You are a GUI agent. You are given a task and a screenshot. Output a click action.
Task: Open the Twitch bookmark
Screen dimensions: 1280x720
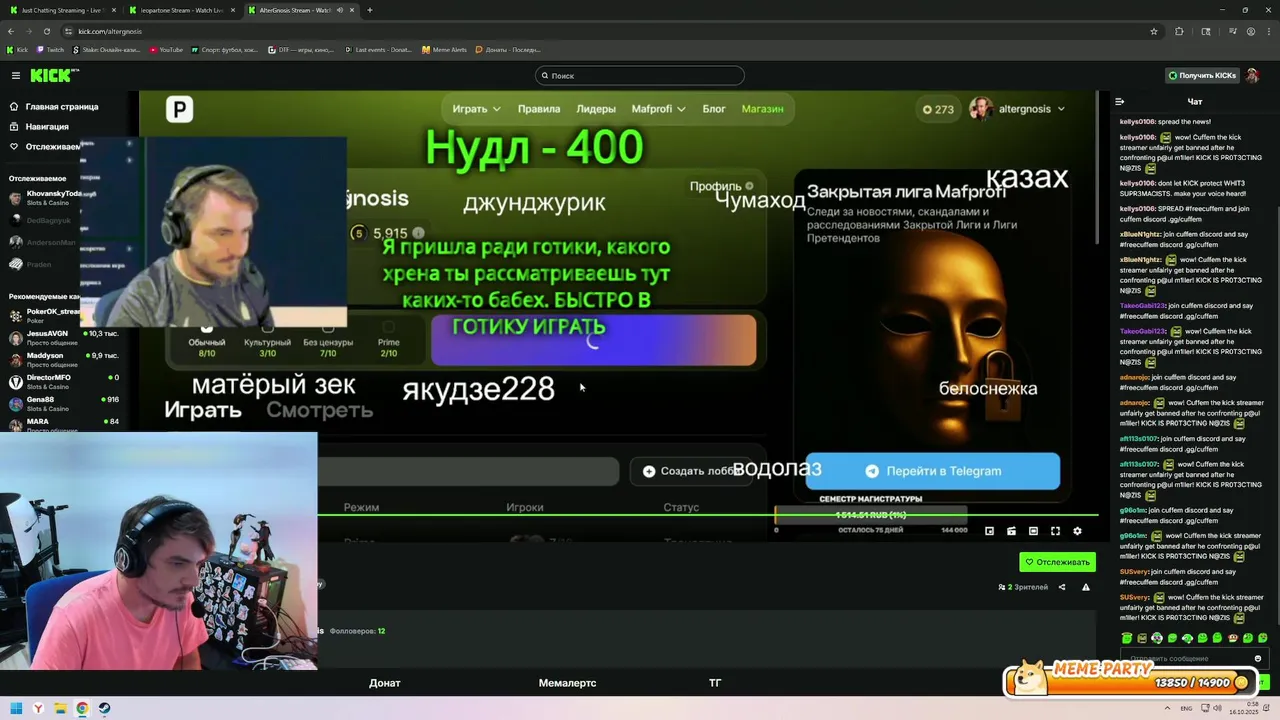(50, 49)
